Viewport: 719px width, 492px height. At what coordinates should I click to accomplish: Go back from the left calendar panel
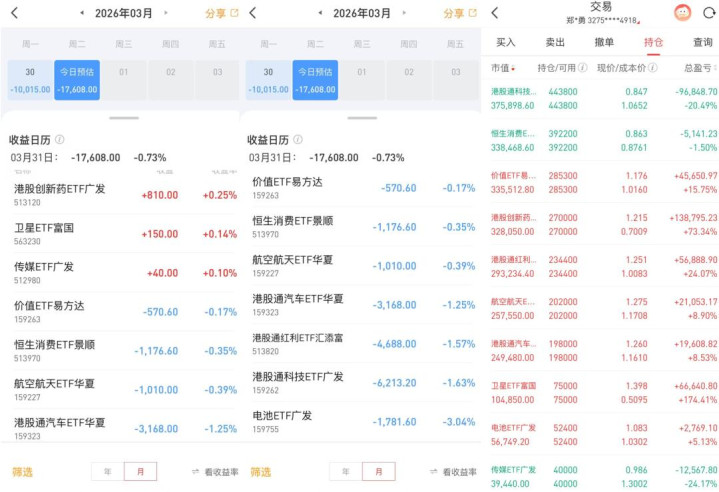(14, 13)
